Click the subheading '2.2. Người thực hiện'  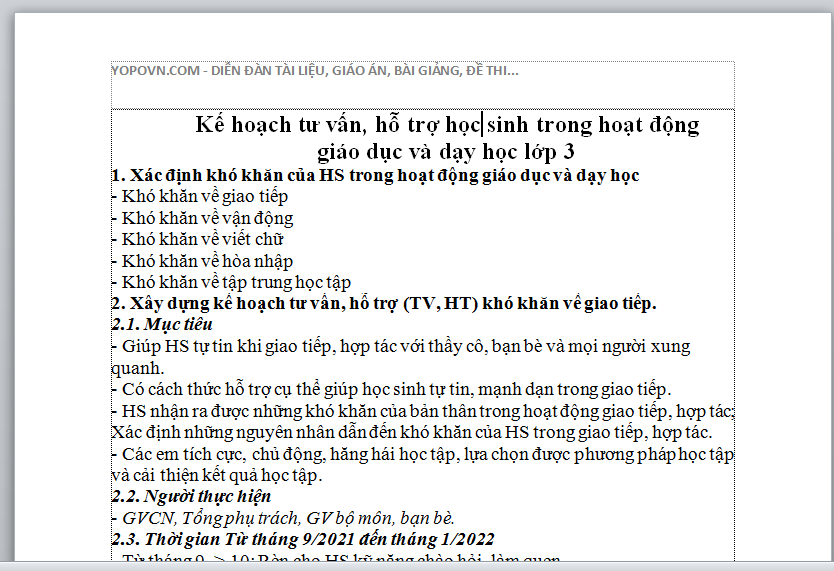[x=191, y=496]
